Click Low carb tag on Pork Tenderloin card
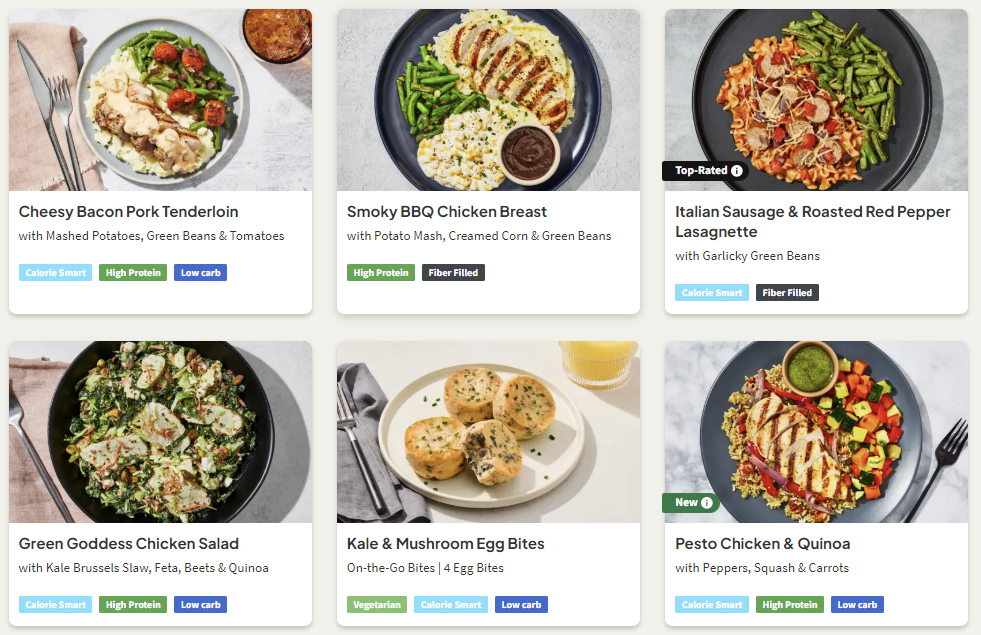Viewport: 981px width, 635px height. click(200, 273)
